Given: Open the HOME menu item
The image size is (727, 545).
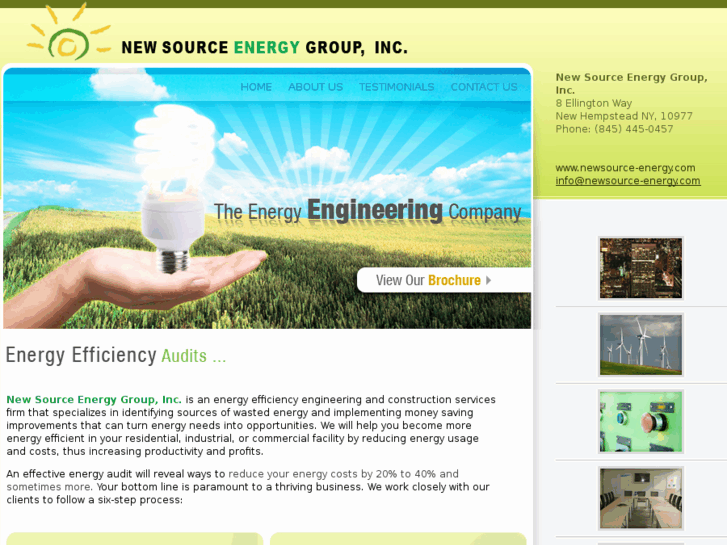Looking at the screenshot, I should [256, 87].
